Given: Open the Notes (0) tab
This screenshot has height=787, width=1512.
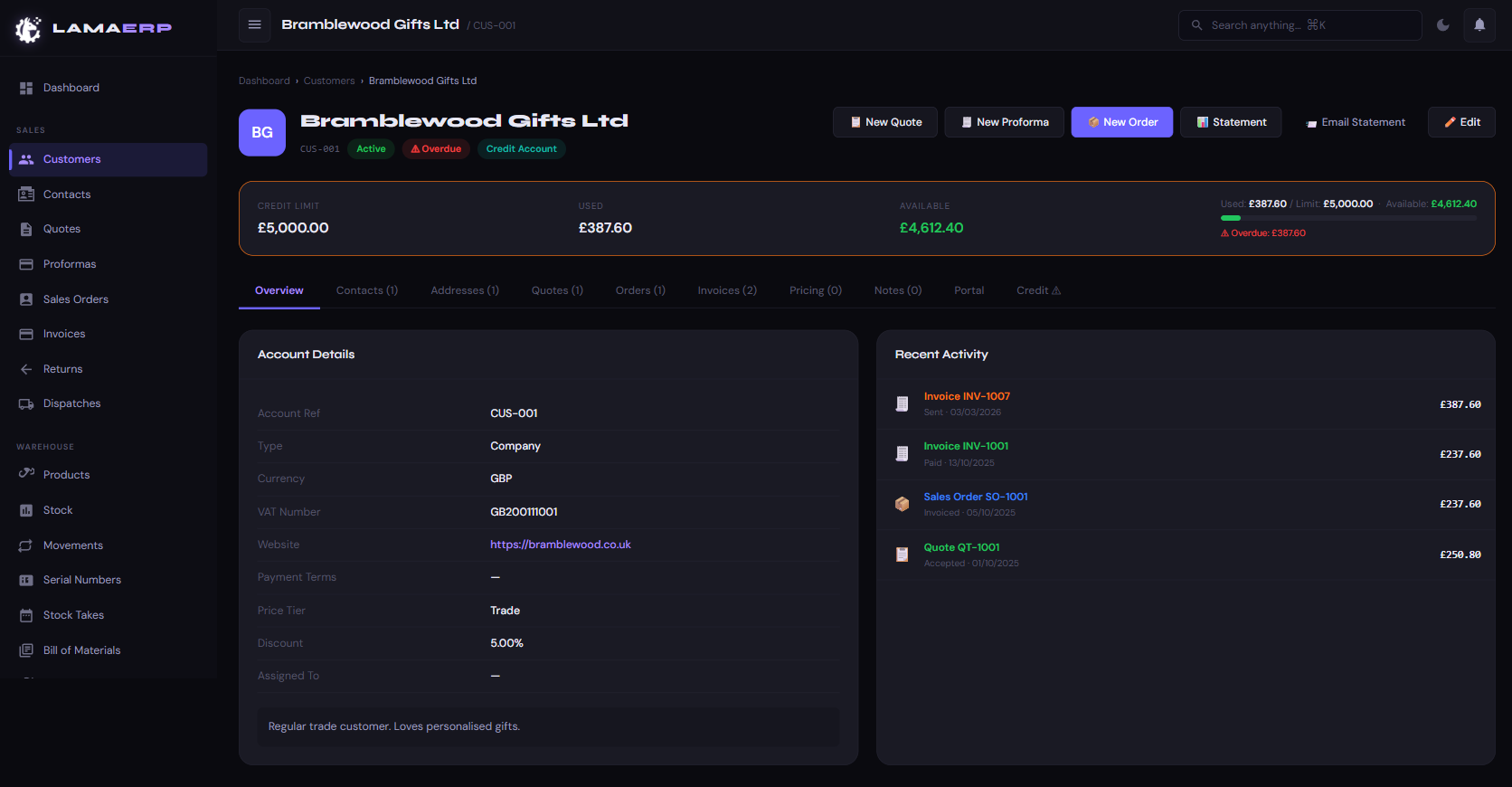Looking at the screenshot, I should click(898, 290).
